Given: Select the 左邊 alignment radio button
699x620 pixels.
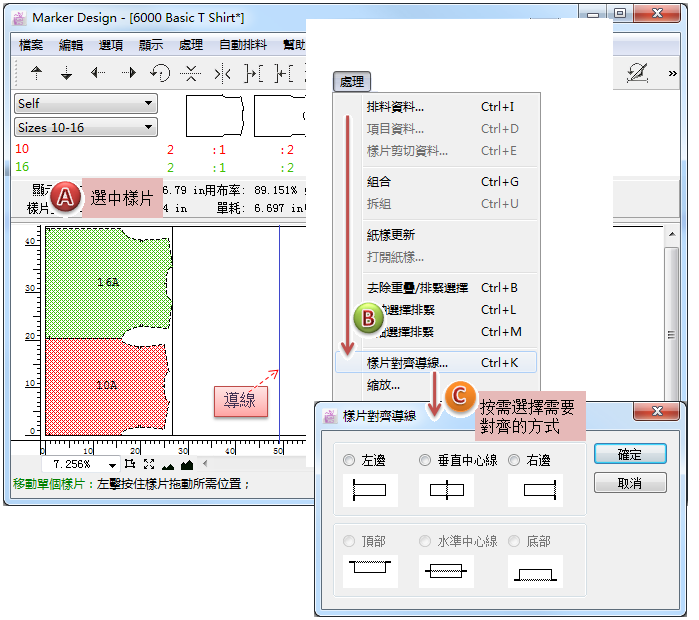Looking at the screenshot, I should coord(349,460).
